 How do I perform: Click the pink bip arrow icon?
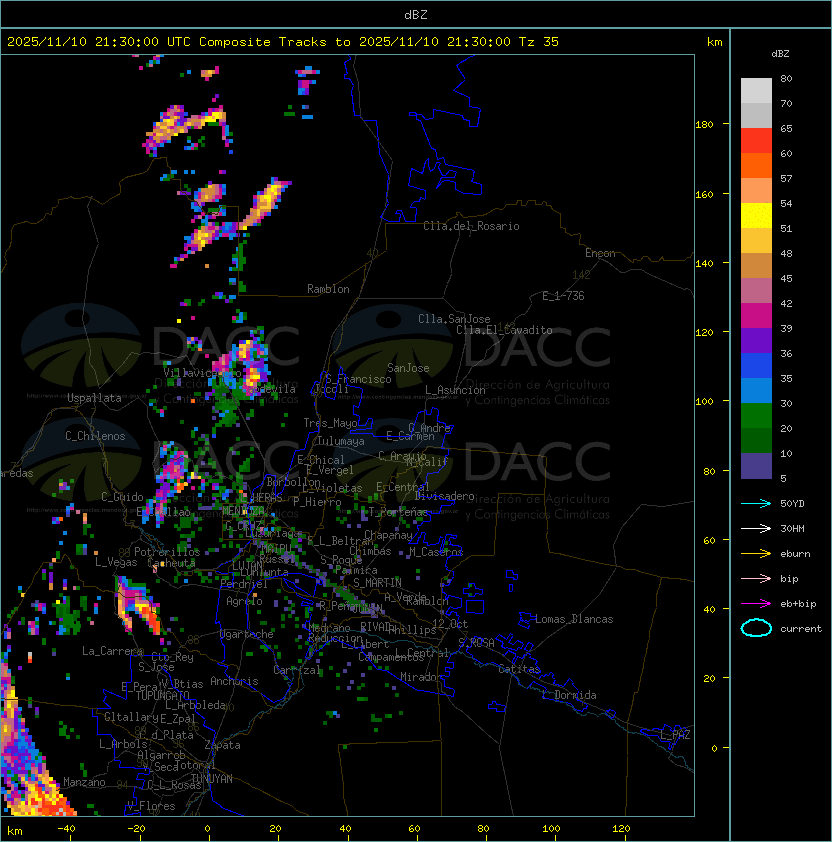(756, 579)
